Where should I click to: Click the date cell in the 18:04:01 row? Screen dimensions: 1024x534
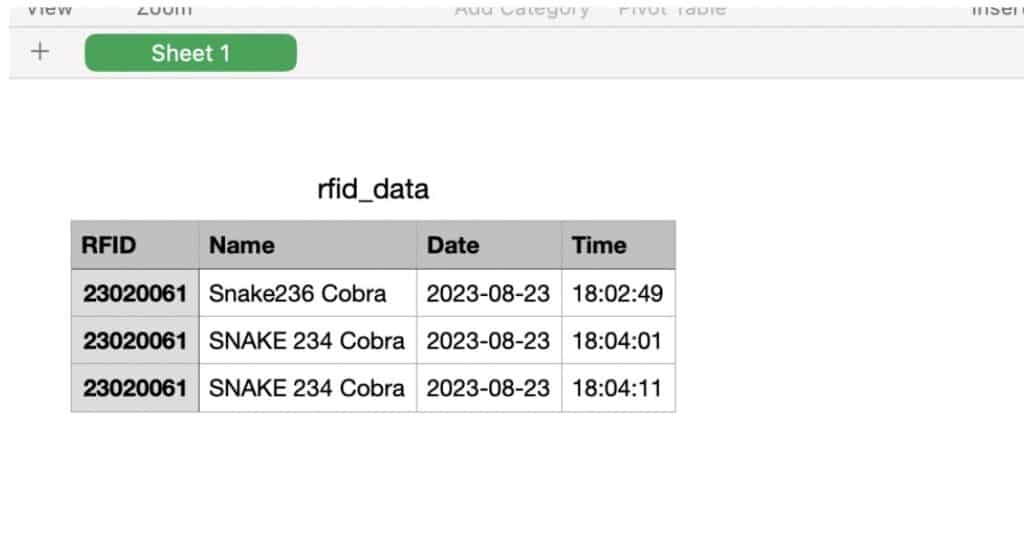click(x=488, y=340)
